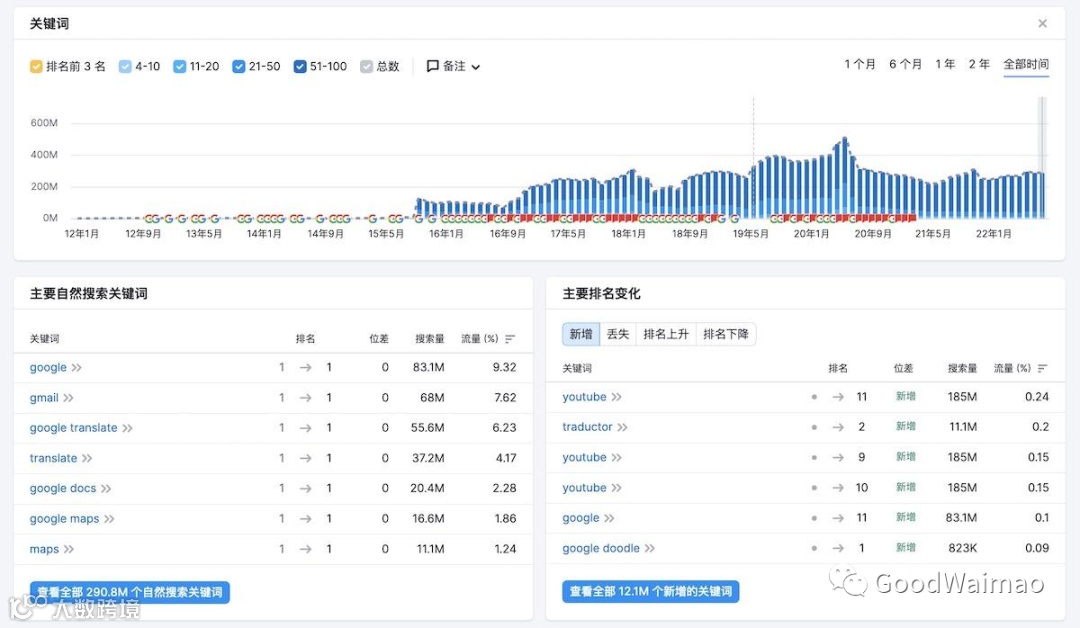Toggle the 51-100 ranking checkbox
This screenshot has height=628, width=1080.
300,67
